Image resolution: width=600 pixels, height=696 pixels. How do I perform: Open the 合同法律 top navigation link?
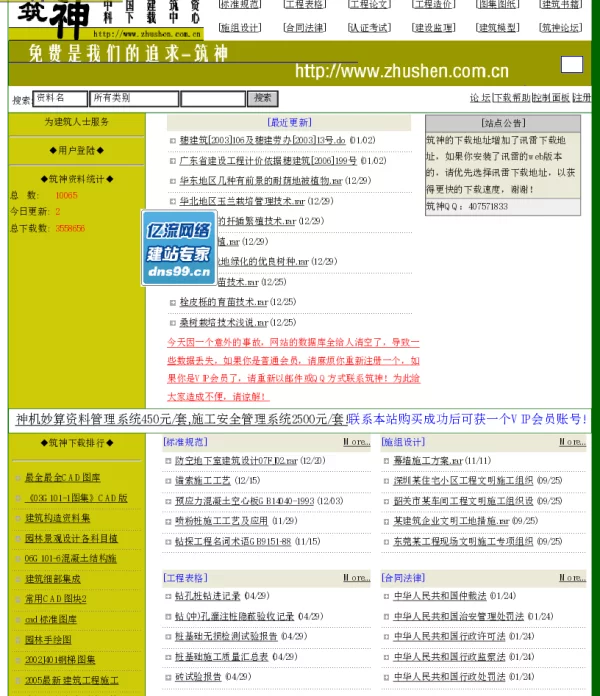(305, 28)
